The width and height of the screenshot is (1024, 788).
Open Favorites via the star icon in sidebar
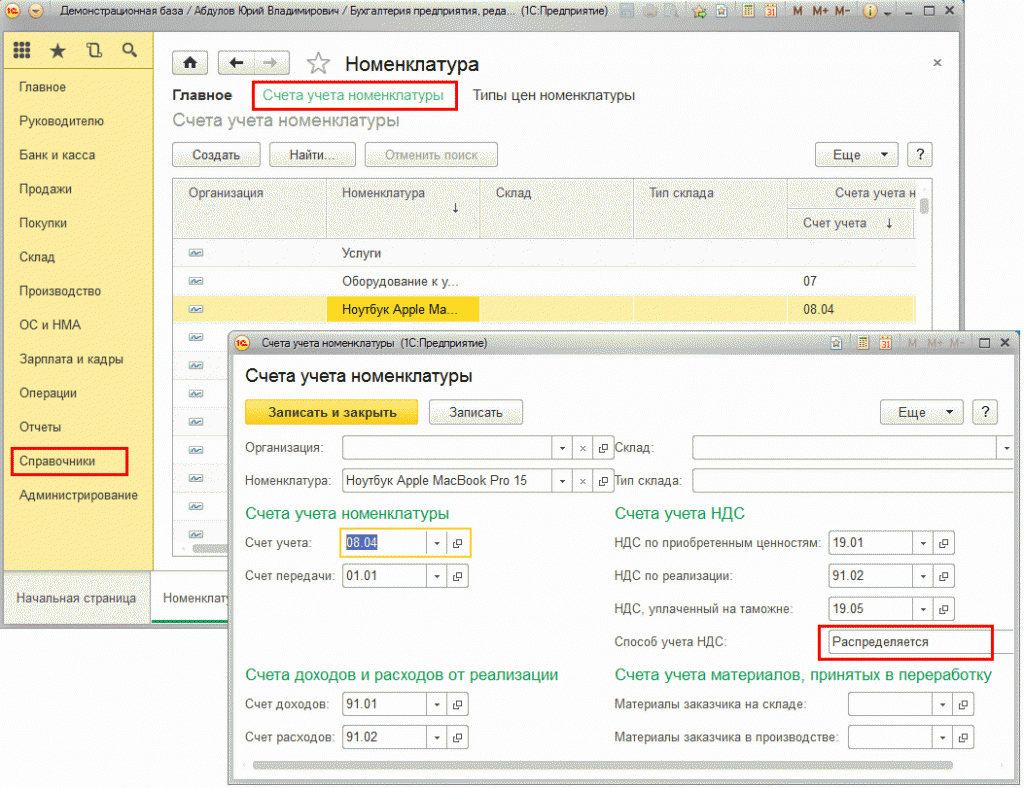(x=57, y=50)
